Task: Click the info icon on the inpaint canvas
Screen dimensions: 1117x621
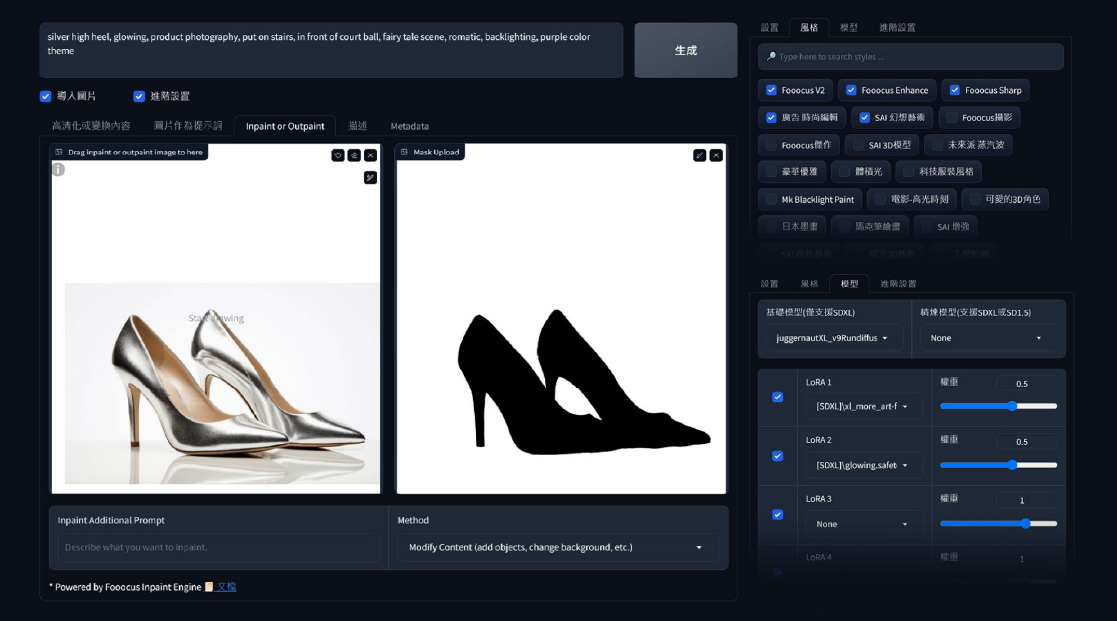Action: pyautogui.click(x=58, y=169)
